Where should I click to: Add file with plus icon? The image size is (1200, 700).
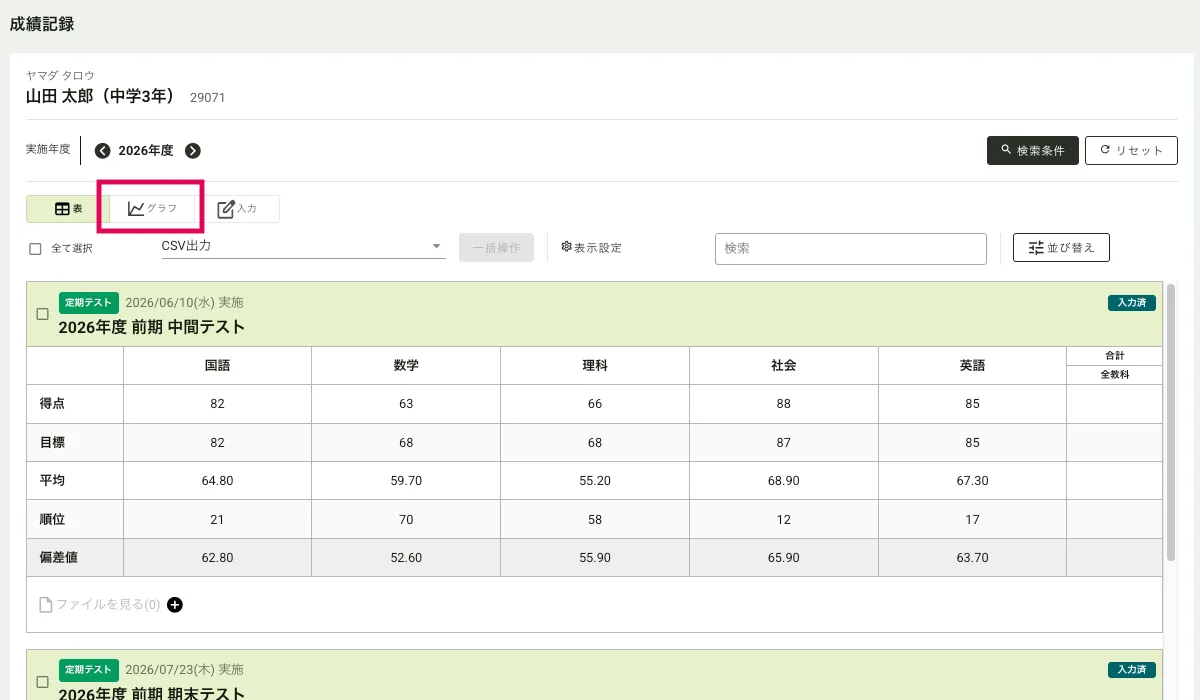pyautogui.click(x=175, y=605)
